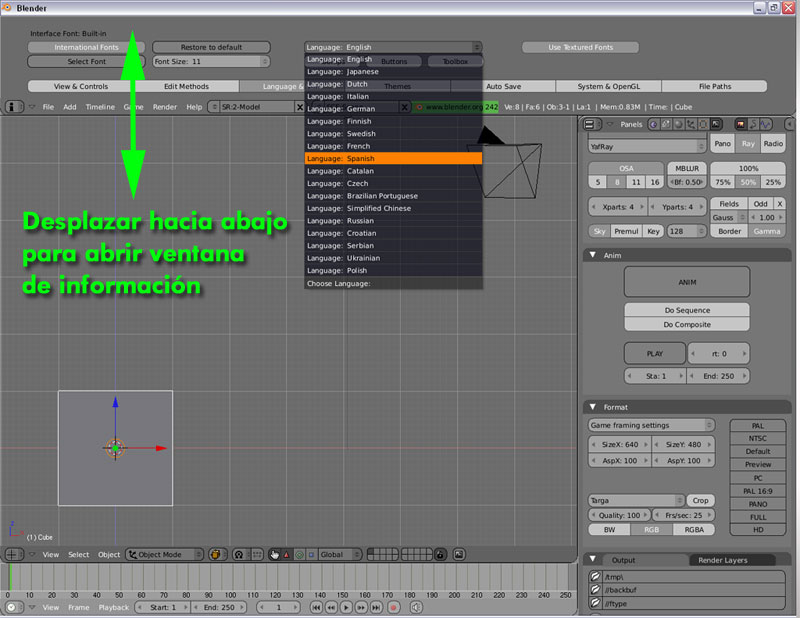Play the timeline animation
This screenshot has height=618, width=800.
[346, 607]
